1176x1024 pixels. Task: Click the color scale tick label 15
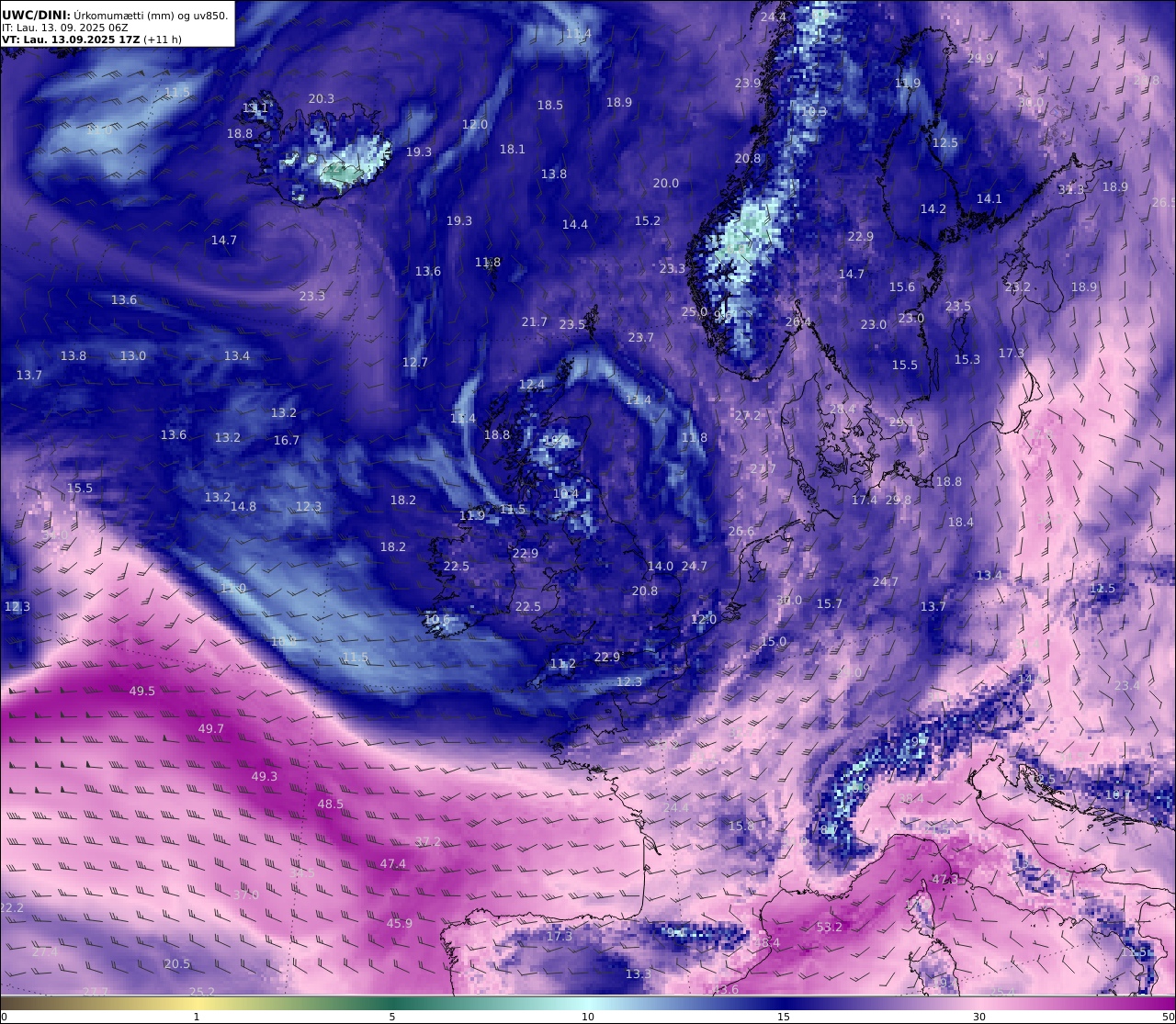[784, 1016]
